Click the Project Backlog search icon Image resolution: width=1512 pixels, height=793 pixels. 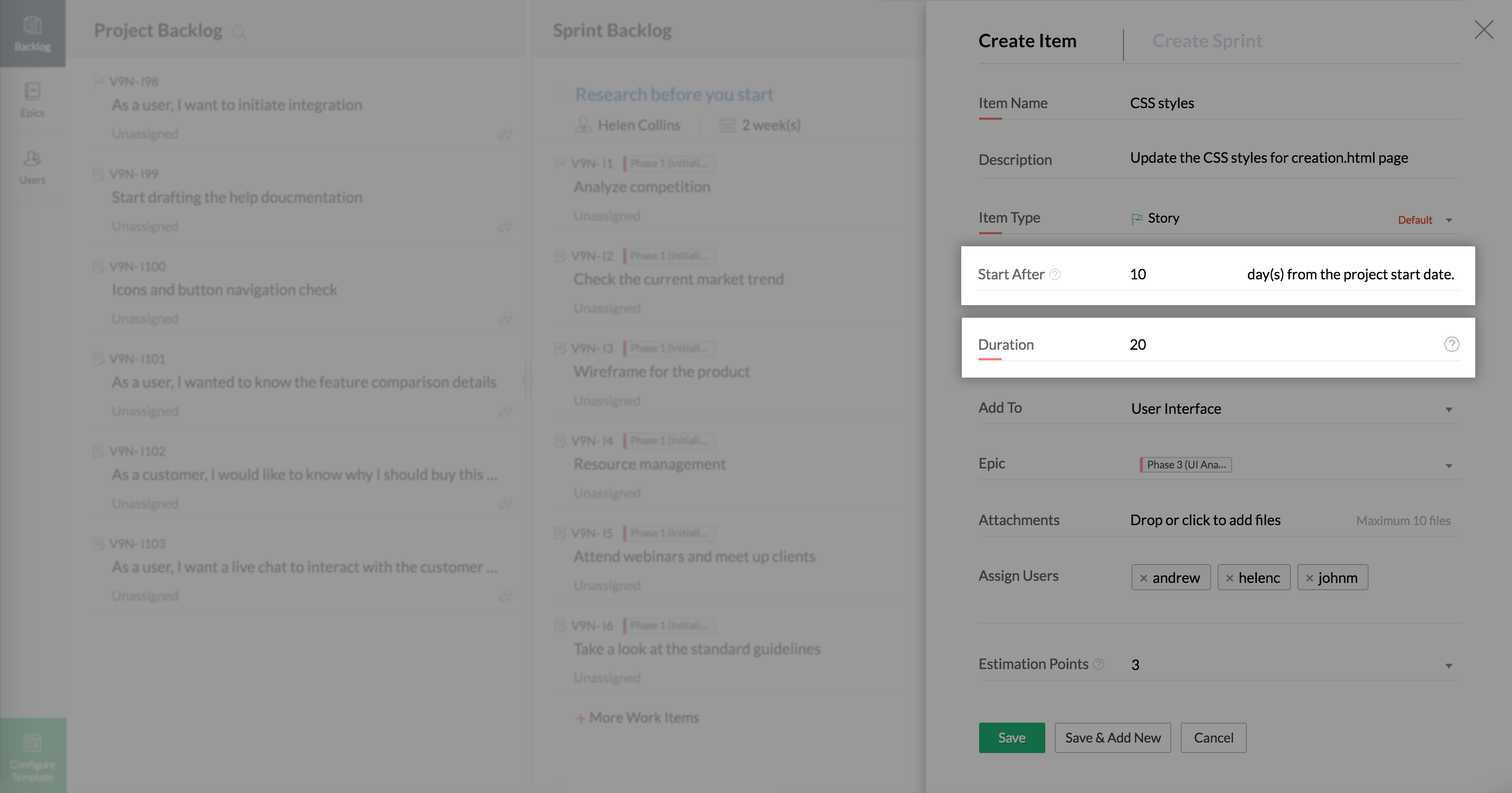[238, 32]
